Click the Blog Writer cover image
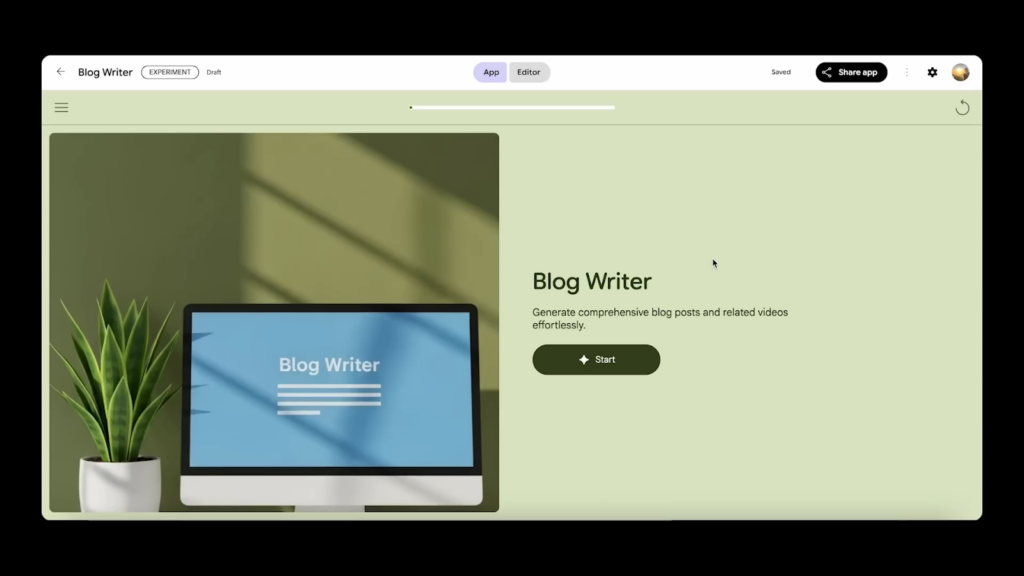Viewport: 1024px width, 576px height. coord(274,323)
